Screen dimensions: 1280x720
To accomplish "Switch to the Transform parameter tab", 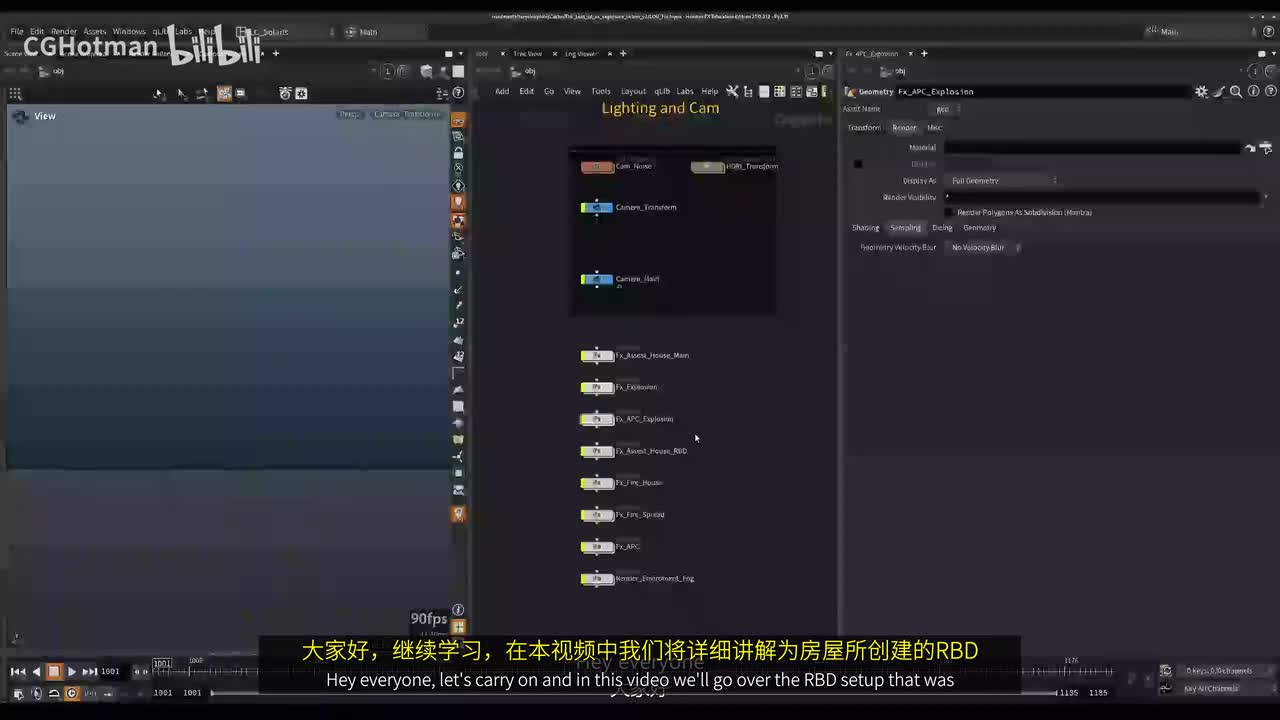I will coord(864,128).
